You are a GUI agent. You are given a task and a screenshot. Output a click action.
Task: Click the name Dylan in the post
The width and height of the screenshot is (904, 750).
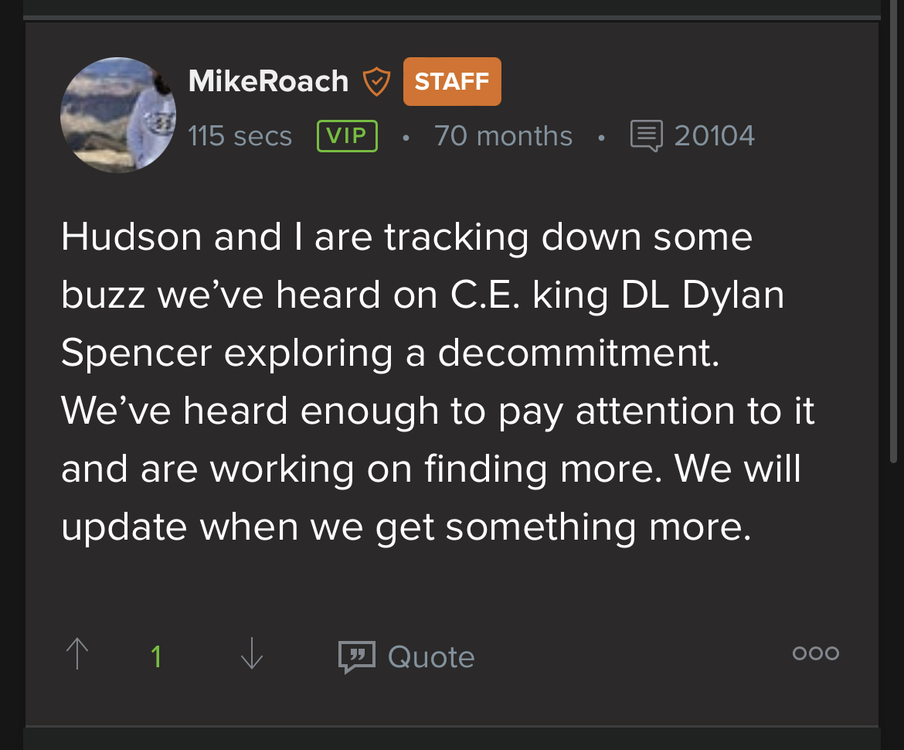733,296
